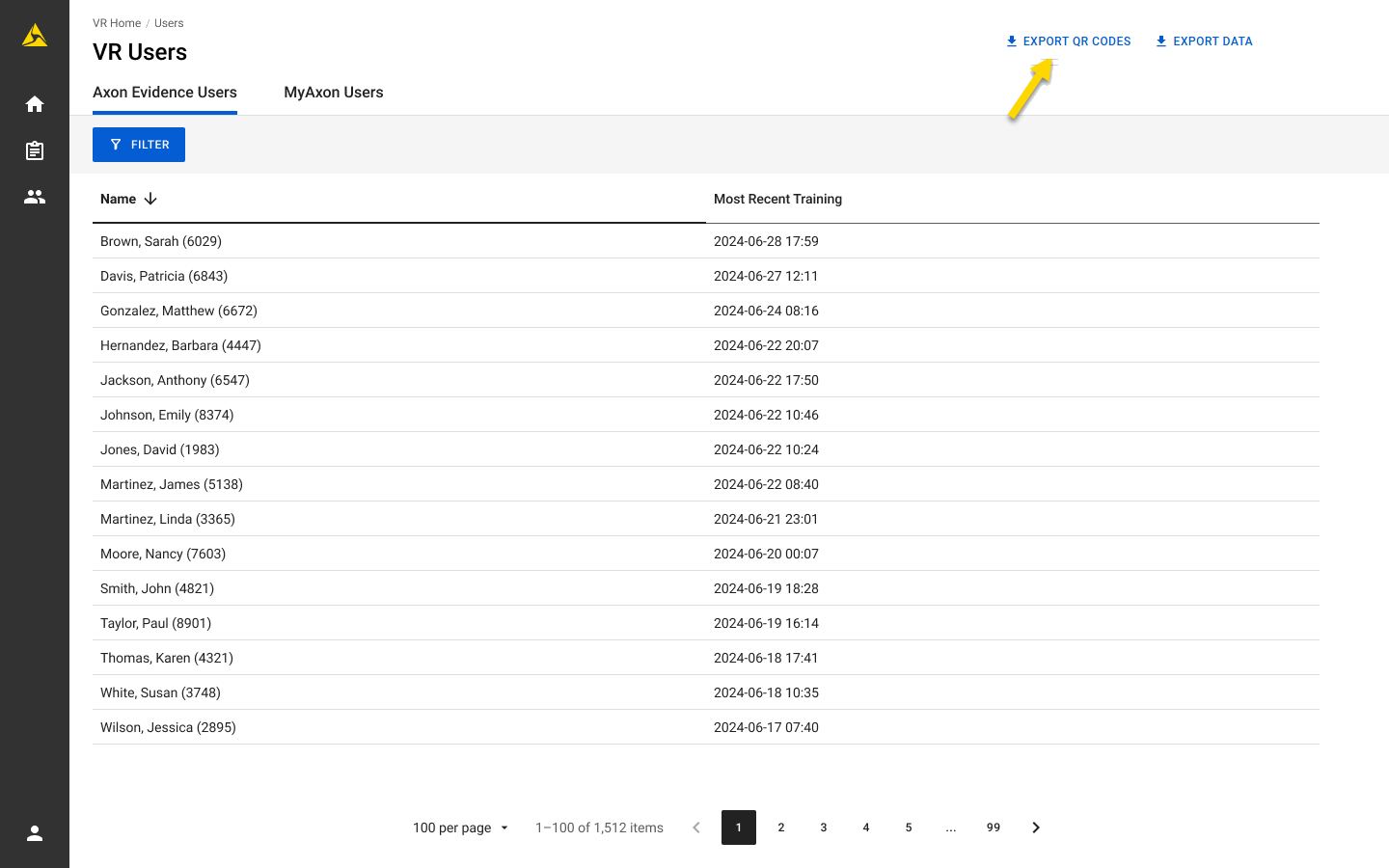Viewport: 1389px width, 868px height.
Task: Open the account profile icon at bottom
Action: point(35,833)
